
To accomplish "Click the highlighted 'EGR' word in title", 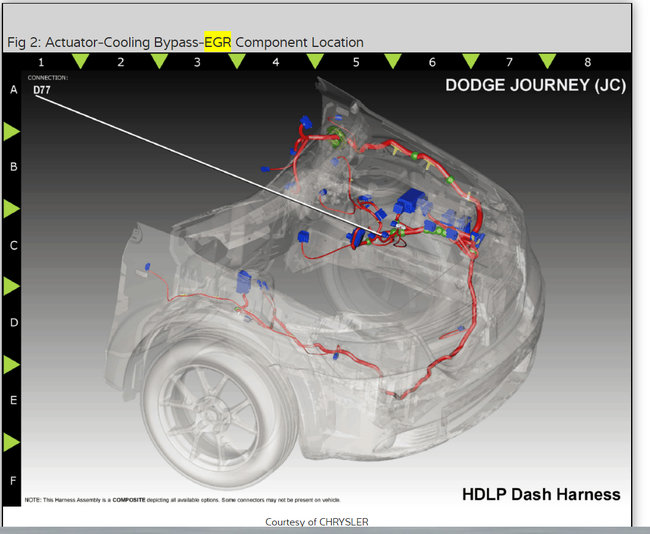I will tap(218, 42).
